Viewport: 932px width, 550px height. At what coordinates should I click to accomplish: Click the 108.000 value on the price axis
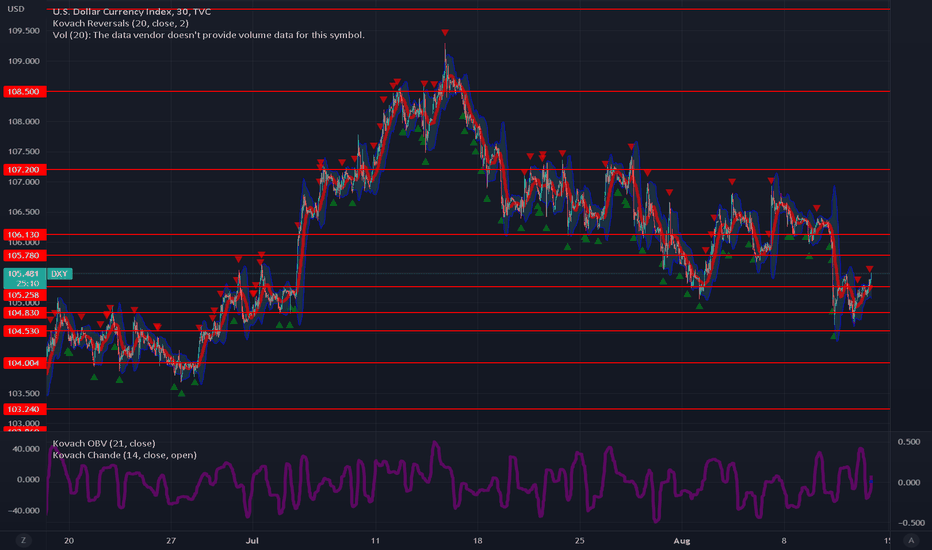point(24,122)
